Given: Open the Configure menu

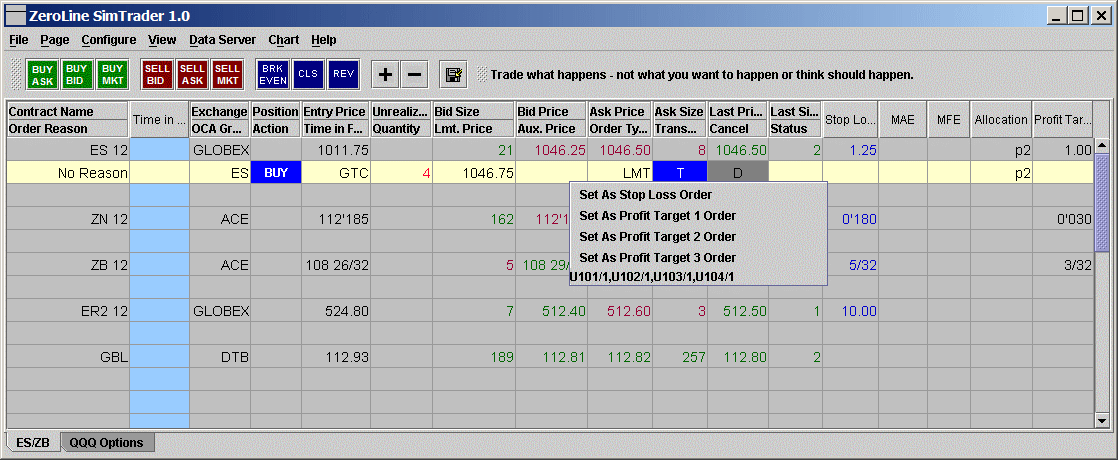Looking at the screenshot, I should tap(108, 40).
